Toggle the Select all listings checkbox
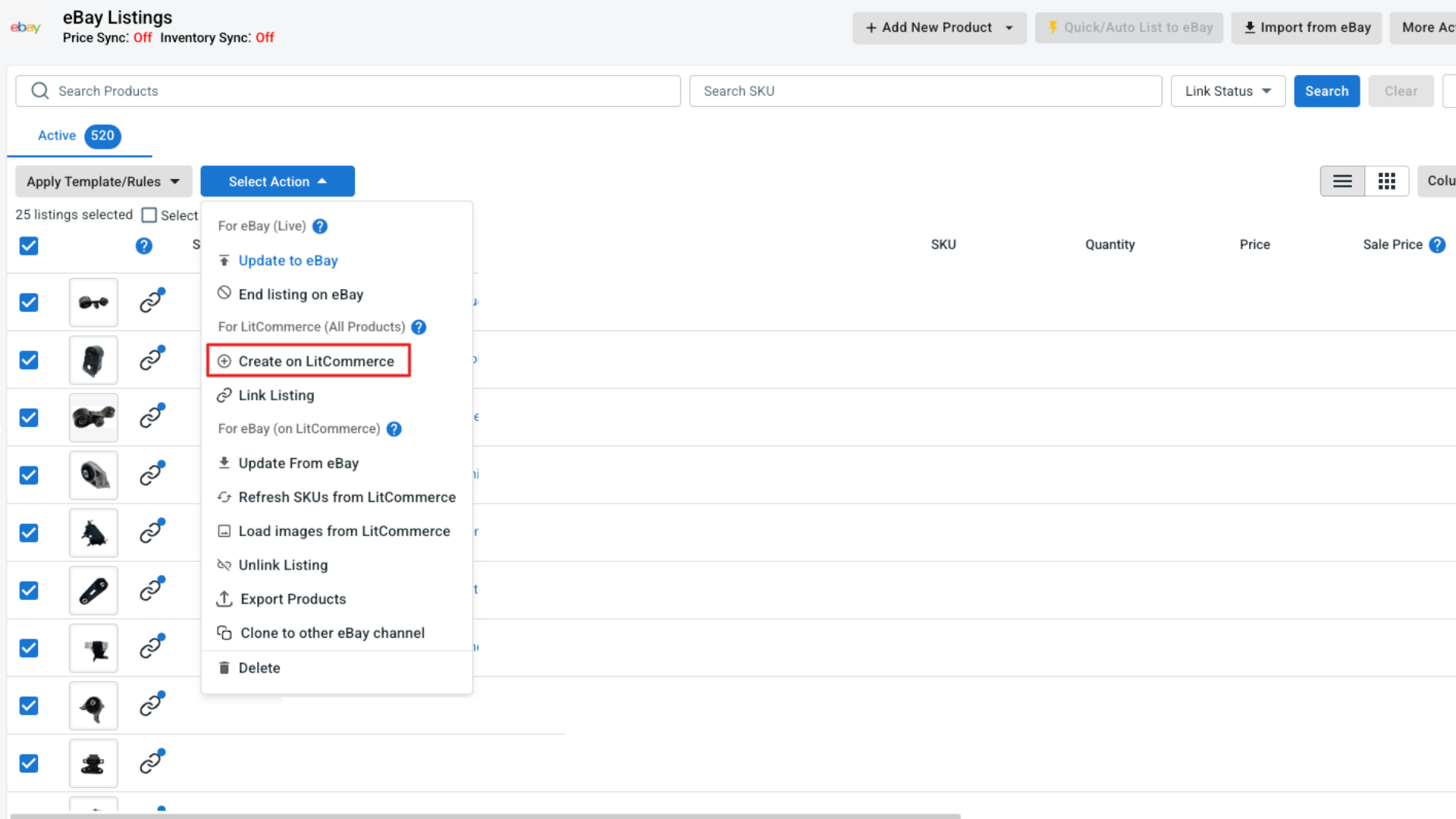 [x=149, y=215]
